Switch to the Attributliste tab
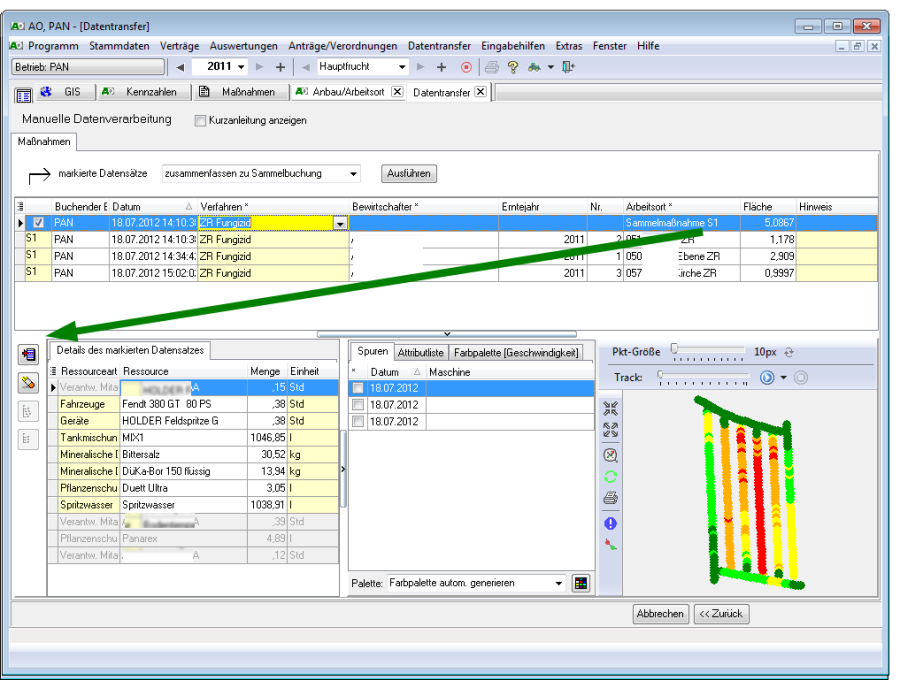Screen dimensions: 900x680 pyautogui.click(x=421, y=352)
